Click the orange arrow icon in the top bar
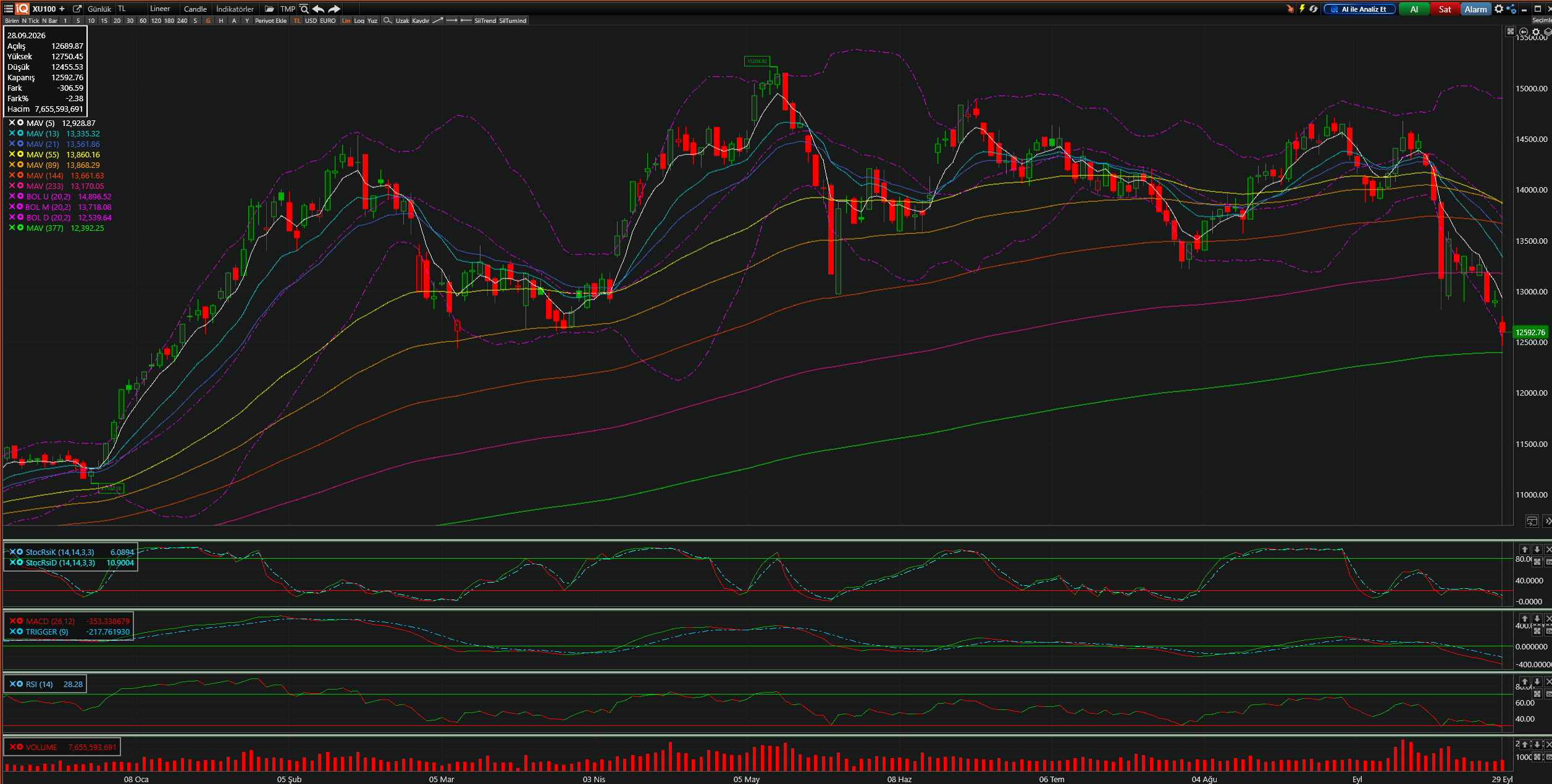 tap(1290, 9)
